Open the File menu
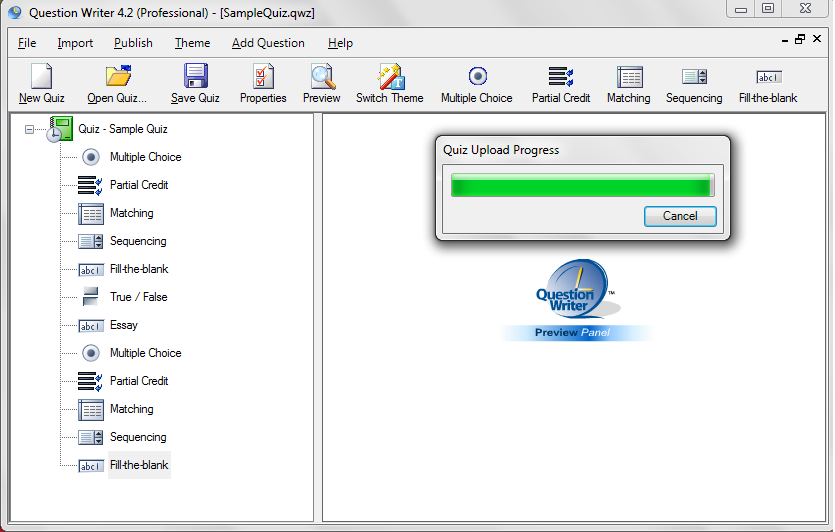This screenshot has width=835, height=532. click(27, 43)
